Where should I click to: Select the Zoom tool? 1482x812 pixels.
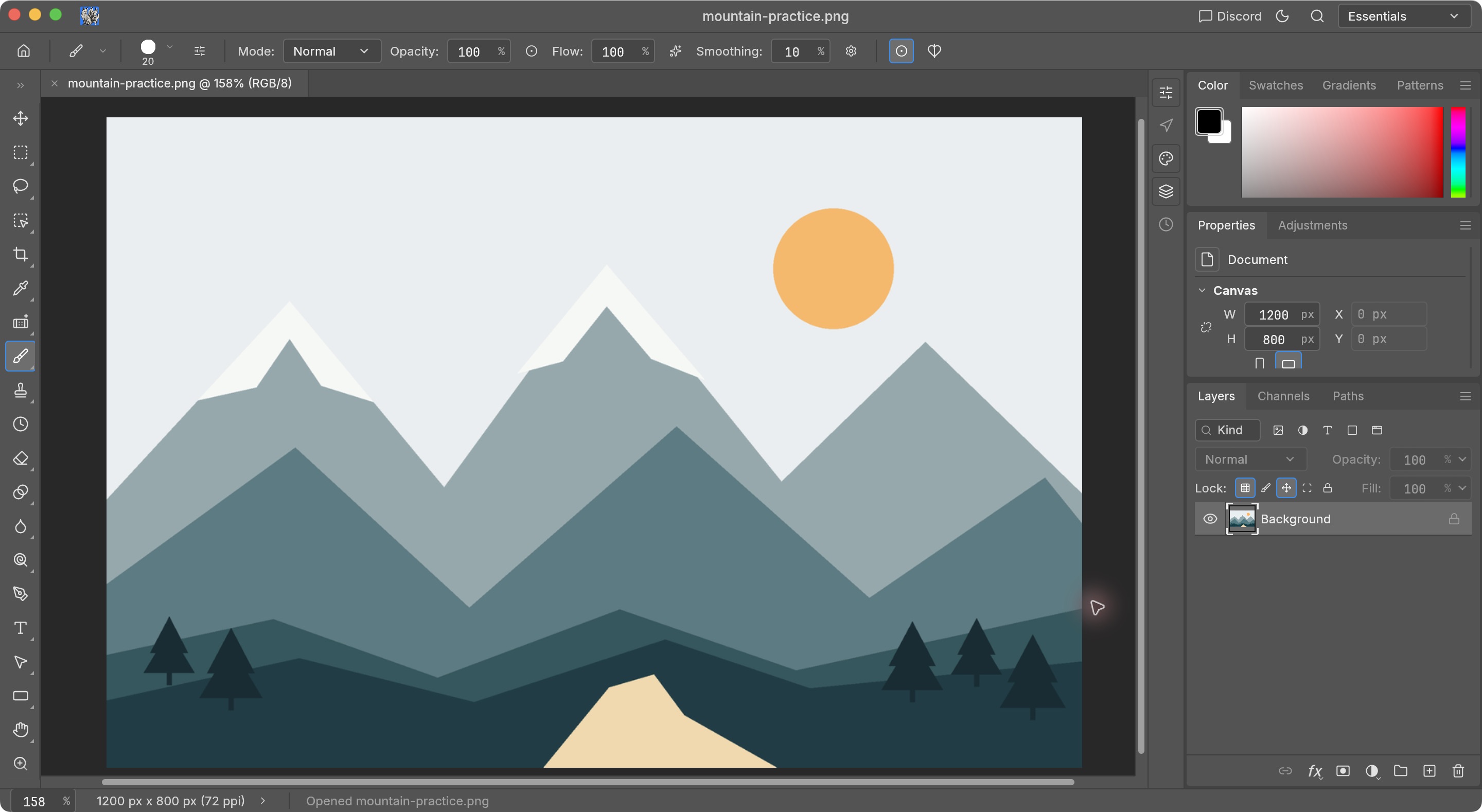[x=21, y=764]
